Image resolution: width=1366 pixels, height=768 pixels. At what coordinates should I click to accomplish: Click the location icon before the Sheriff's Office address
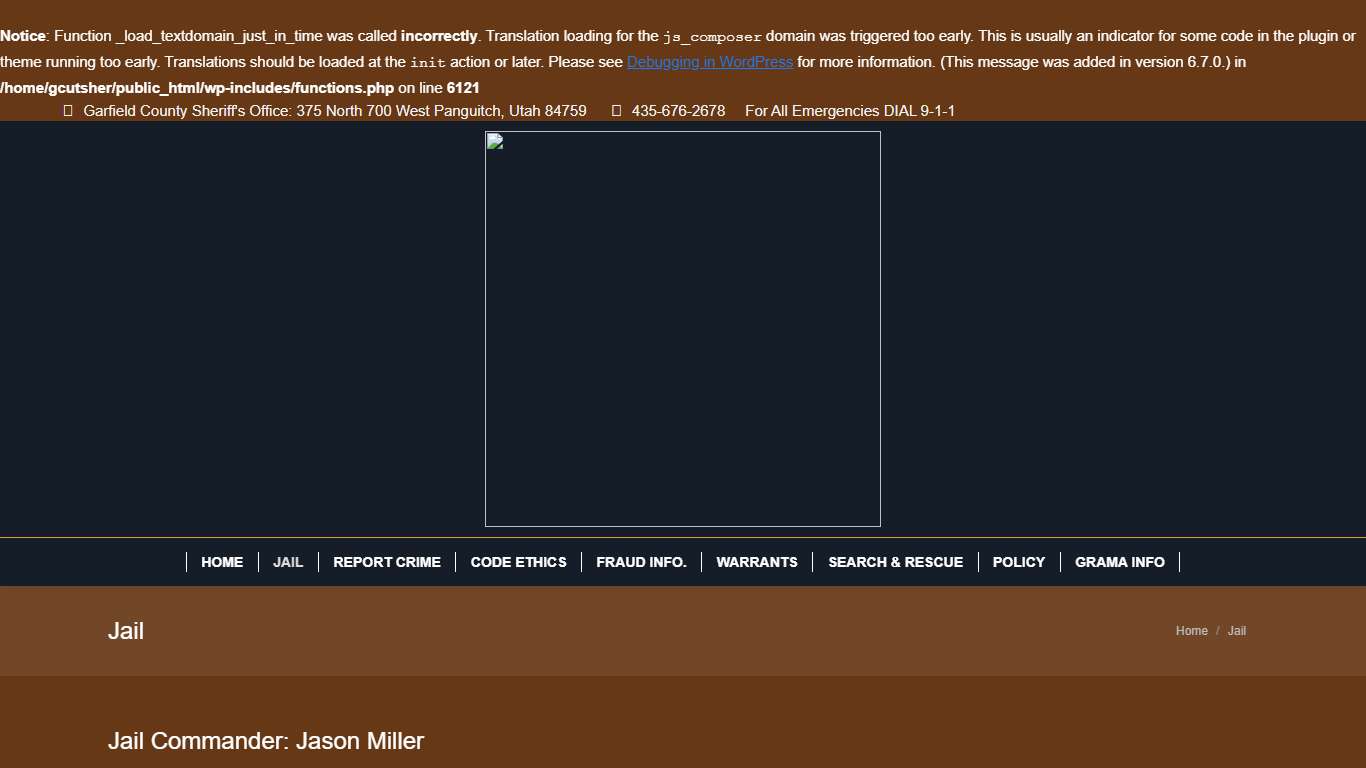(x=68, y=111)
